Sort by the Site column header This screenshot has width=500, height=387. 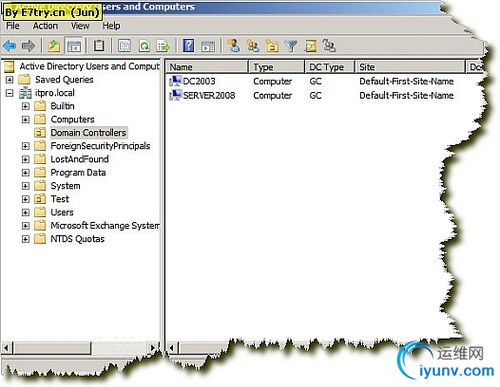(x=410, y=67)
